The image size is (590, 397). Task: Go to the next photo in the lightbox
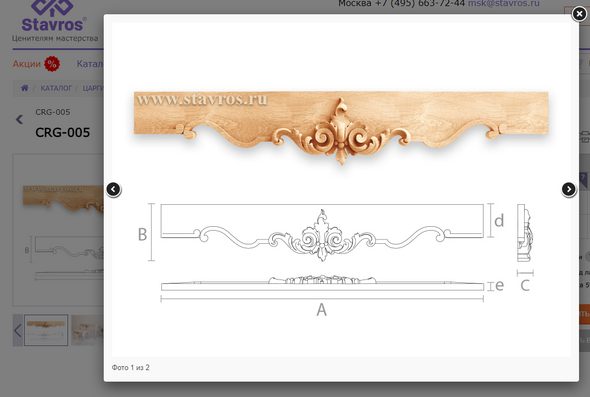[x=569, y=189]
